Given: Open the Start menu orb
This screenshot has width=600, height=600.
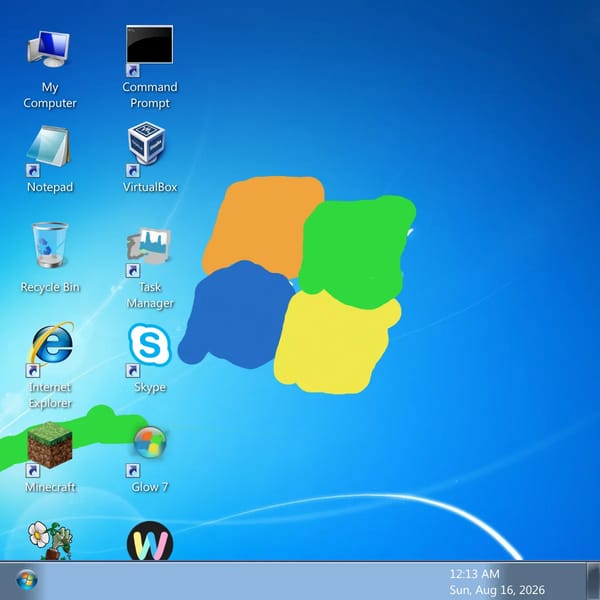Looking at the screenshot, I should coord(27,580).
